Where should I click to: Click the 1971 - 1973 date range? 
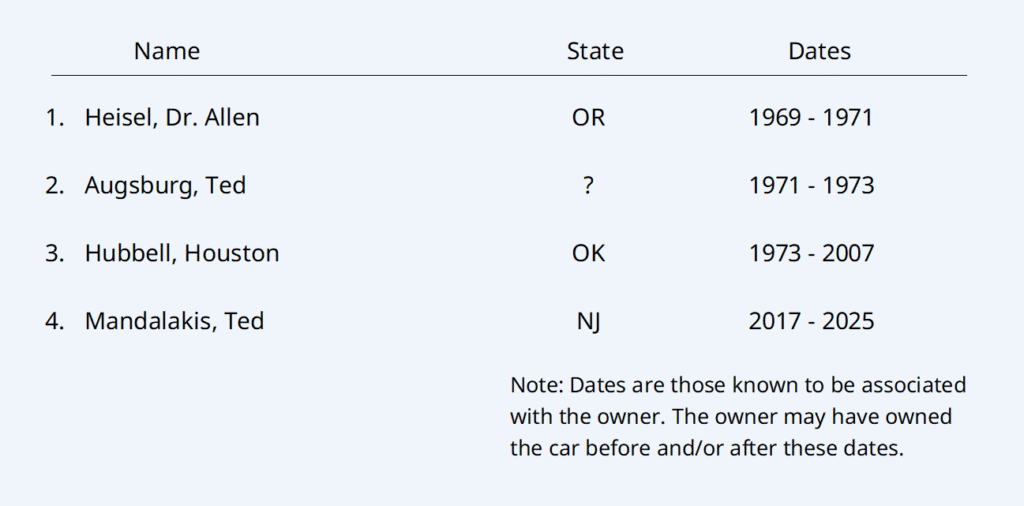(811, 185)
